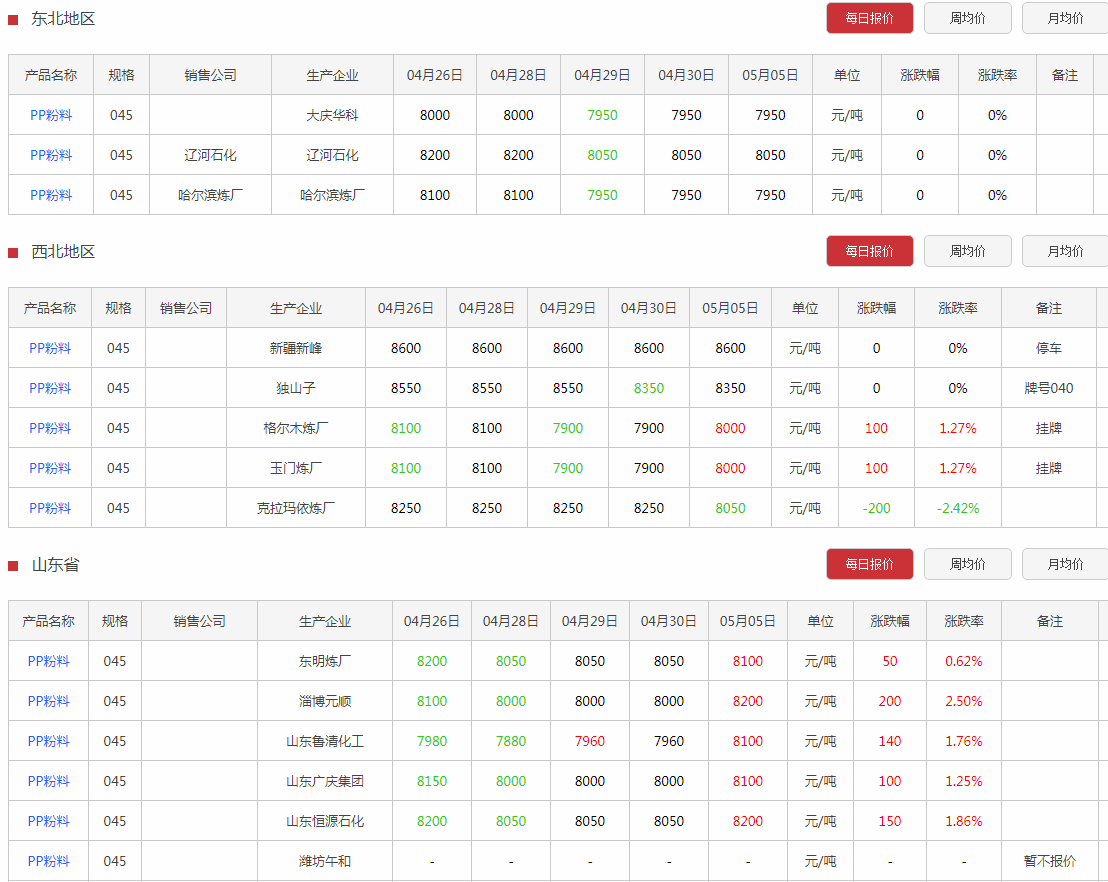Click the -2.42% value for 克拉玛依炼厂
The height and width of the screenshot is (882, 1108).
pos(957,508)
